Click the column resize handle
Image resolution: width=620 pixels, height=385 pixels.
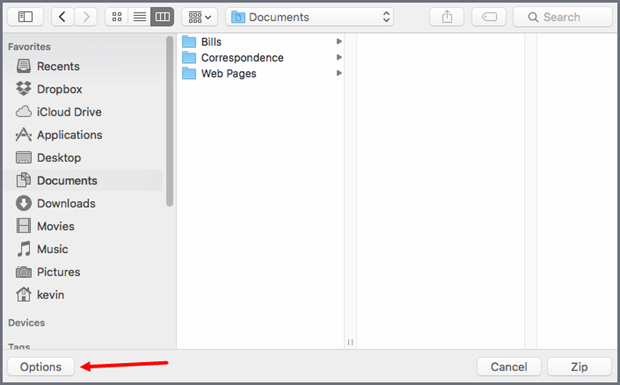coord(350,342)
